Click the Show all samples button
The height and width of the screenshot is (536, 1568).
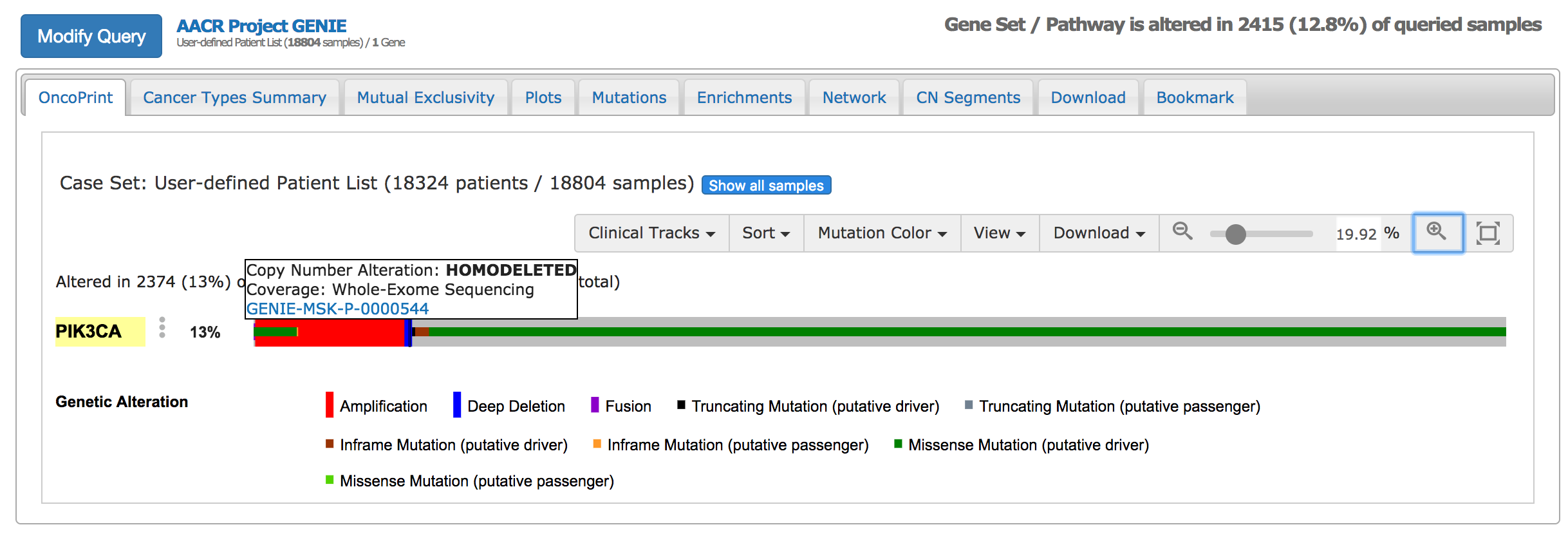coord(765,186)
